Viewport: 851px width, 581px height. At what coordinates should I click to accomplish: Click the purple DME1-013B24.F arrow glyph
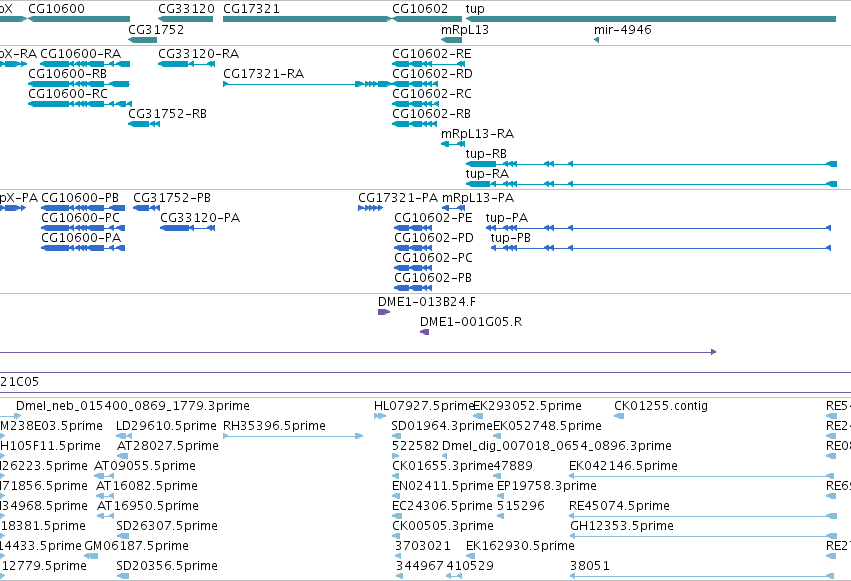coord(384,312)
